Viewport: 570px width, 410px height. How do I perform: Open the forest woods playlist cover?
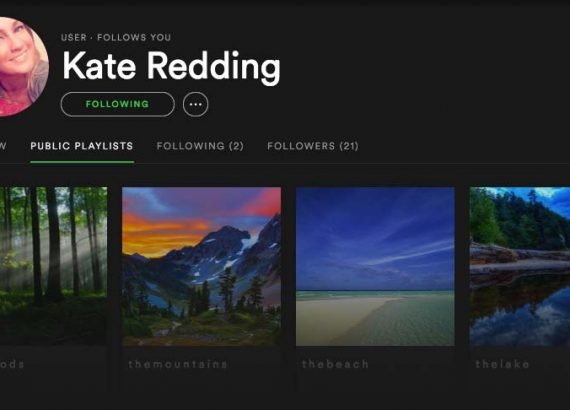[53, 266]
